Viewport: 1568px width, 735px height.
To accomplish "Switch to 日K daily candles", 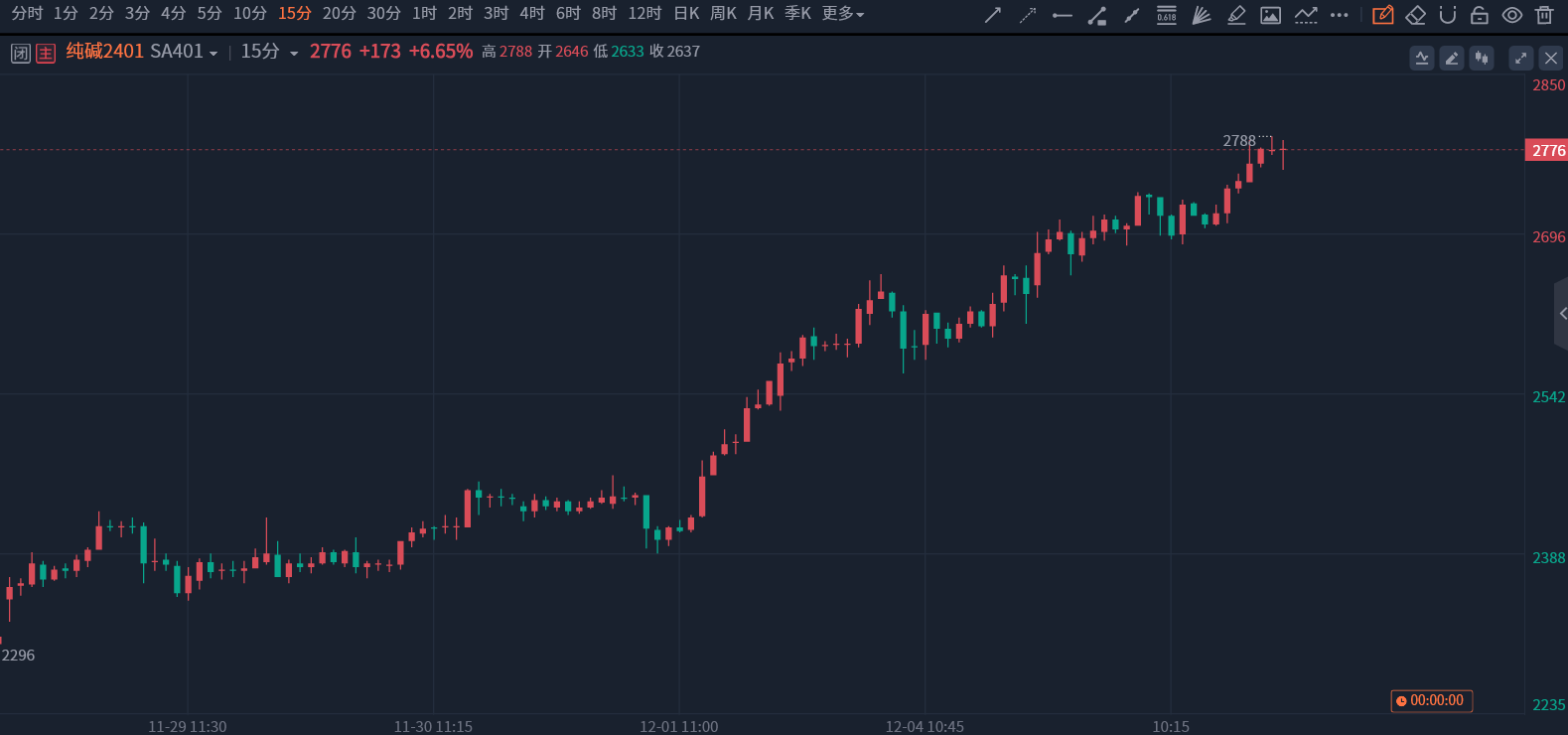I will point(687,14).
